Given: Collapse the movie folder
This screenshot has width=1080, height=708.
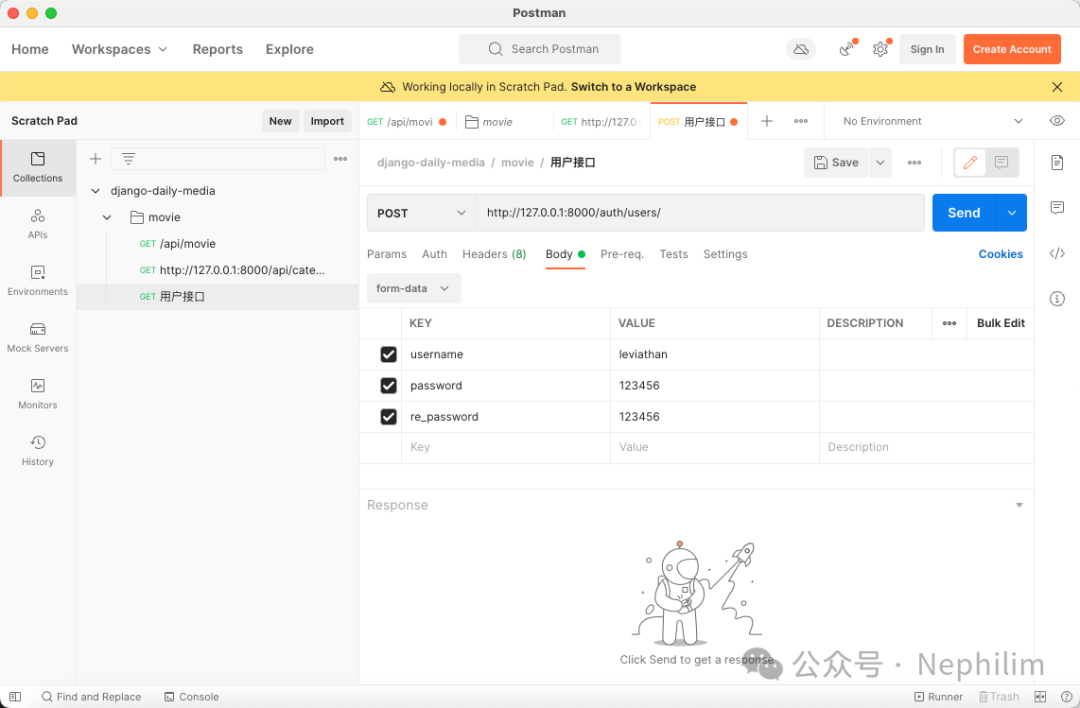Looking at the screenshot, I should [x=107, y=218].
